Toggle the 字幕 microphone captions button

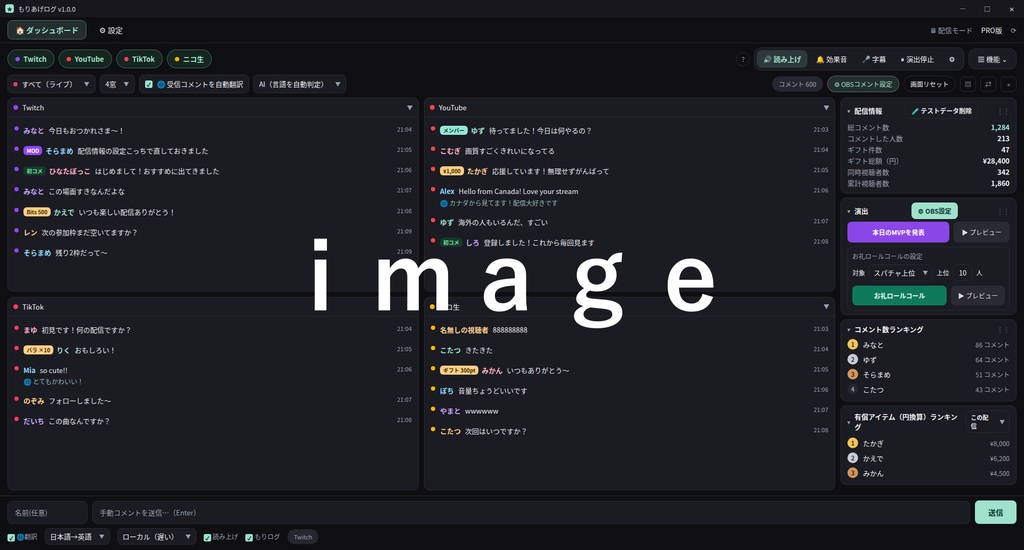click(x=874, y=59)
